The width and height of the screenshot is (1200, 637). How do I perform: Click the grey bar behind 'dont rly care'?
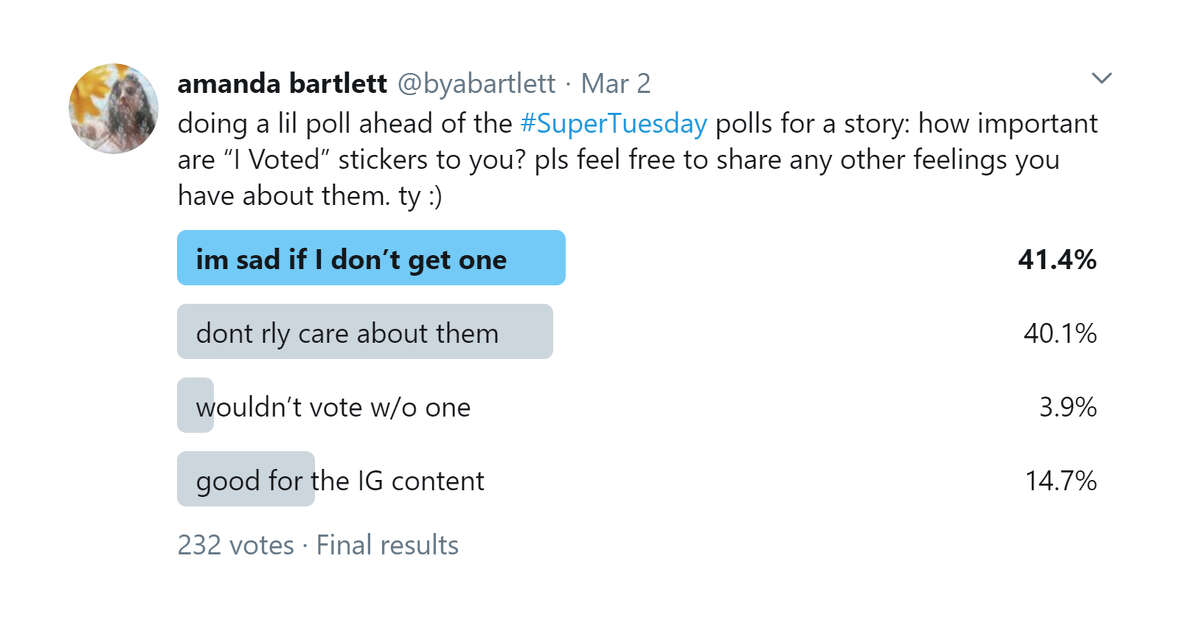365,331
